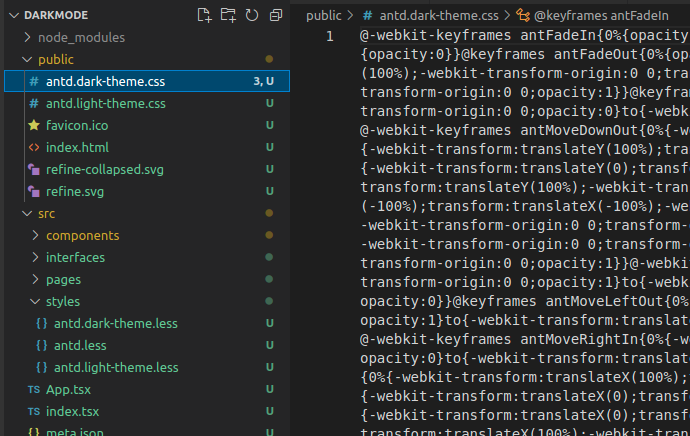Click the braces icon beside antd.less
The image size is (690, 436).
click(x=42, y=345)
